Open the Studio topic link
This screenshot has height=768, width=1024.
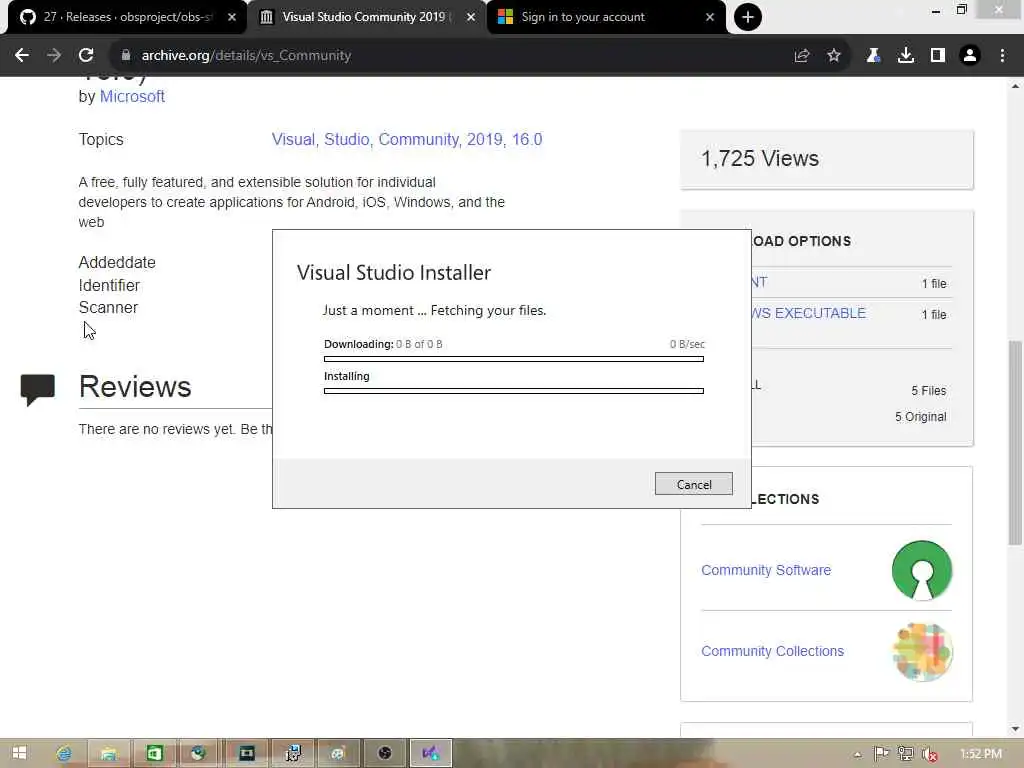coord(347,139)
